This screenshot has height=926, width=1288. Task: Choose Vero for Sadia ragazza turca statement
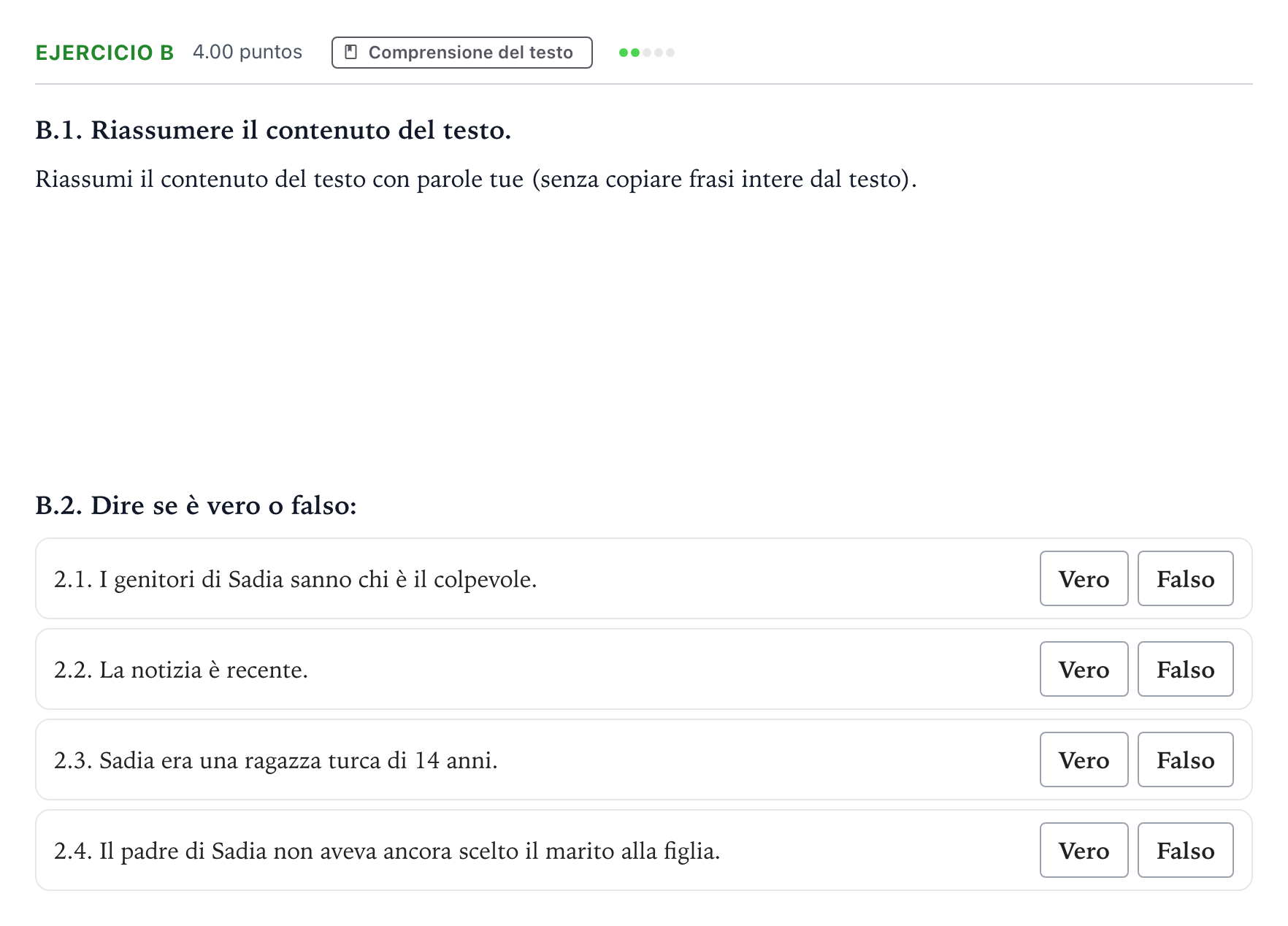coord(1084,759)
